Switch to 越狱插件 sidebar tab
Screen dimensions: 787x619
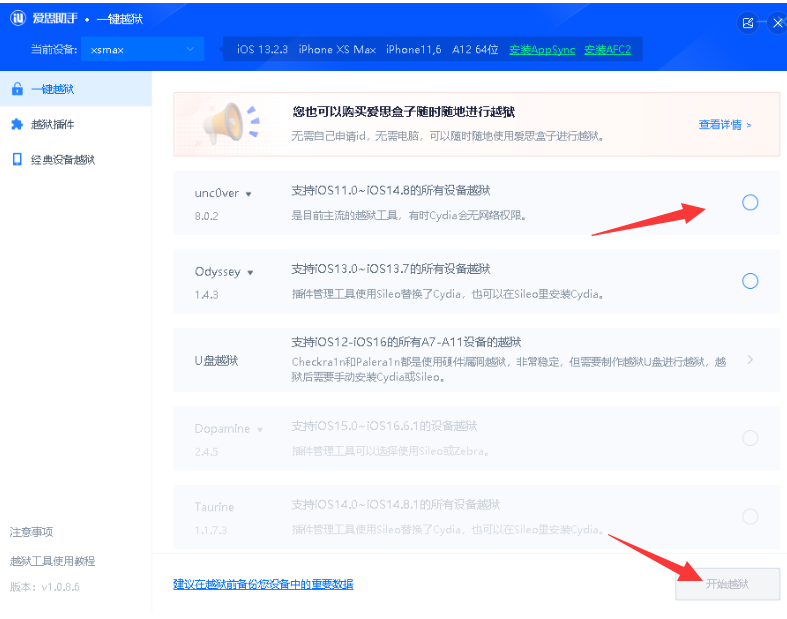click(x=76, y=124)
